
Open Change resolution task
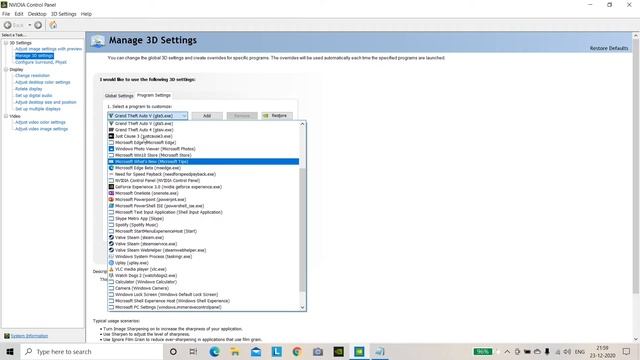tap(32, 76)
